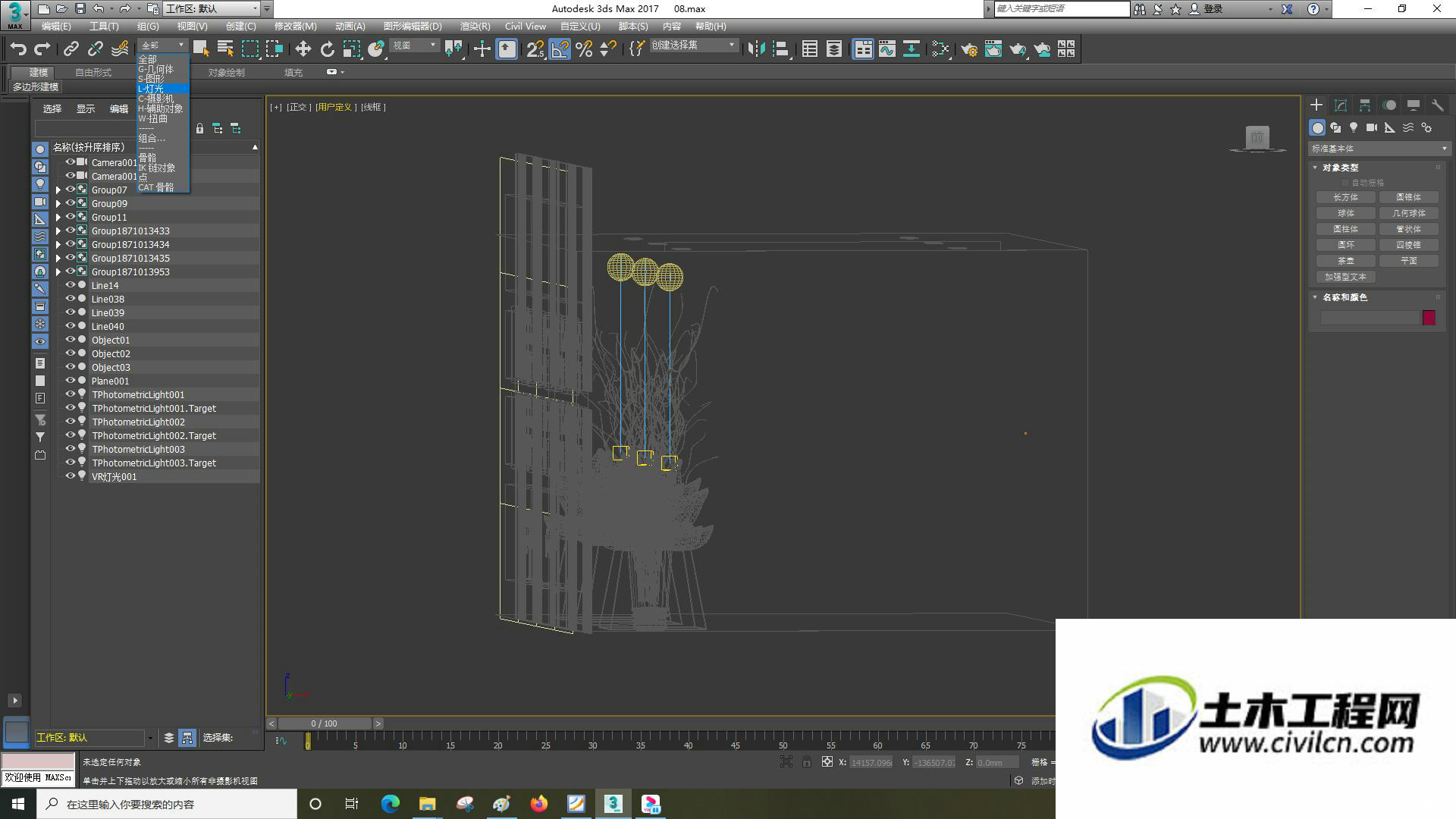Activate Select and Move tool
The height and width of the screenshot is (819, 1456).
303,49
